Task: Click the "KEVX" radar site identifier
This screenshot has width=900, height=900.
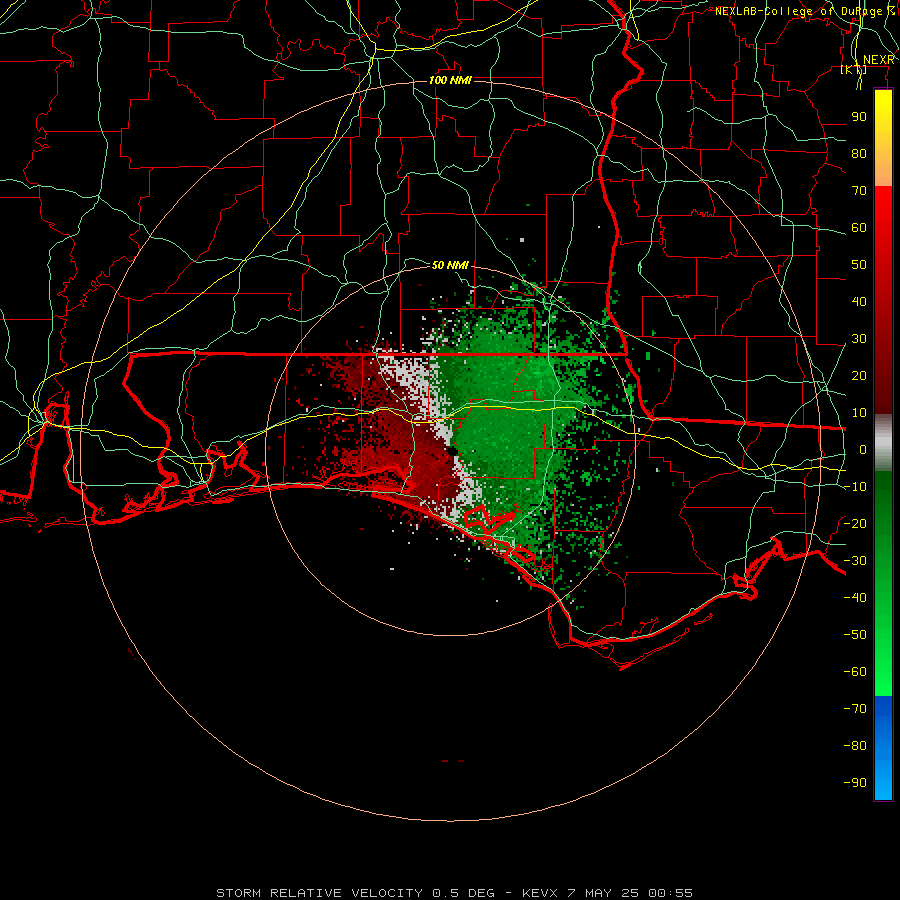Action: 540,893
